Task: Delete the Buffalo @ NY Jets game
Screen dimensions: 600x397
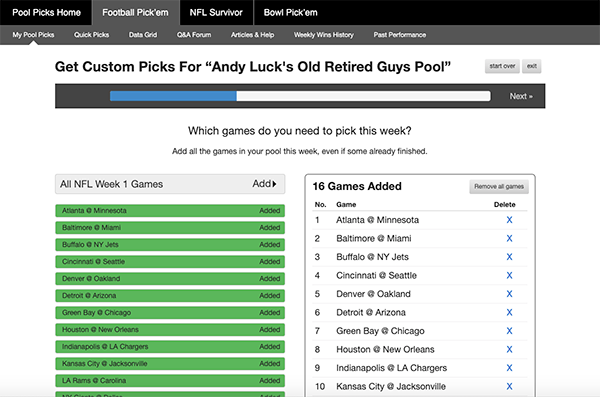Action: (509, 257)
